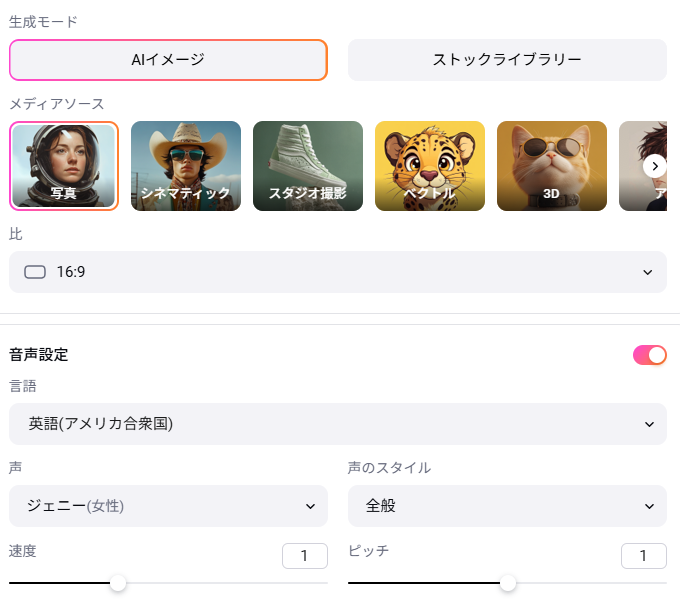Pick the スタジオ撮影 sneaker style thumbnail
This screenshot has width=680, height=609.
pos(308,166)
